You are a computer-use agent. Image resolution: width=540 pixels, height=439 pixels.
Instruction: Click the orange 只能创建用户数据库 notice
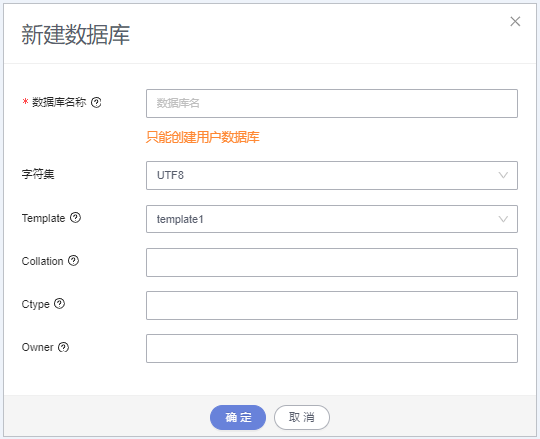coord(202,137)
